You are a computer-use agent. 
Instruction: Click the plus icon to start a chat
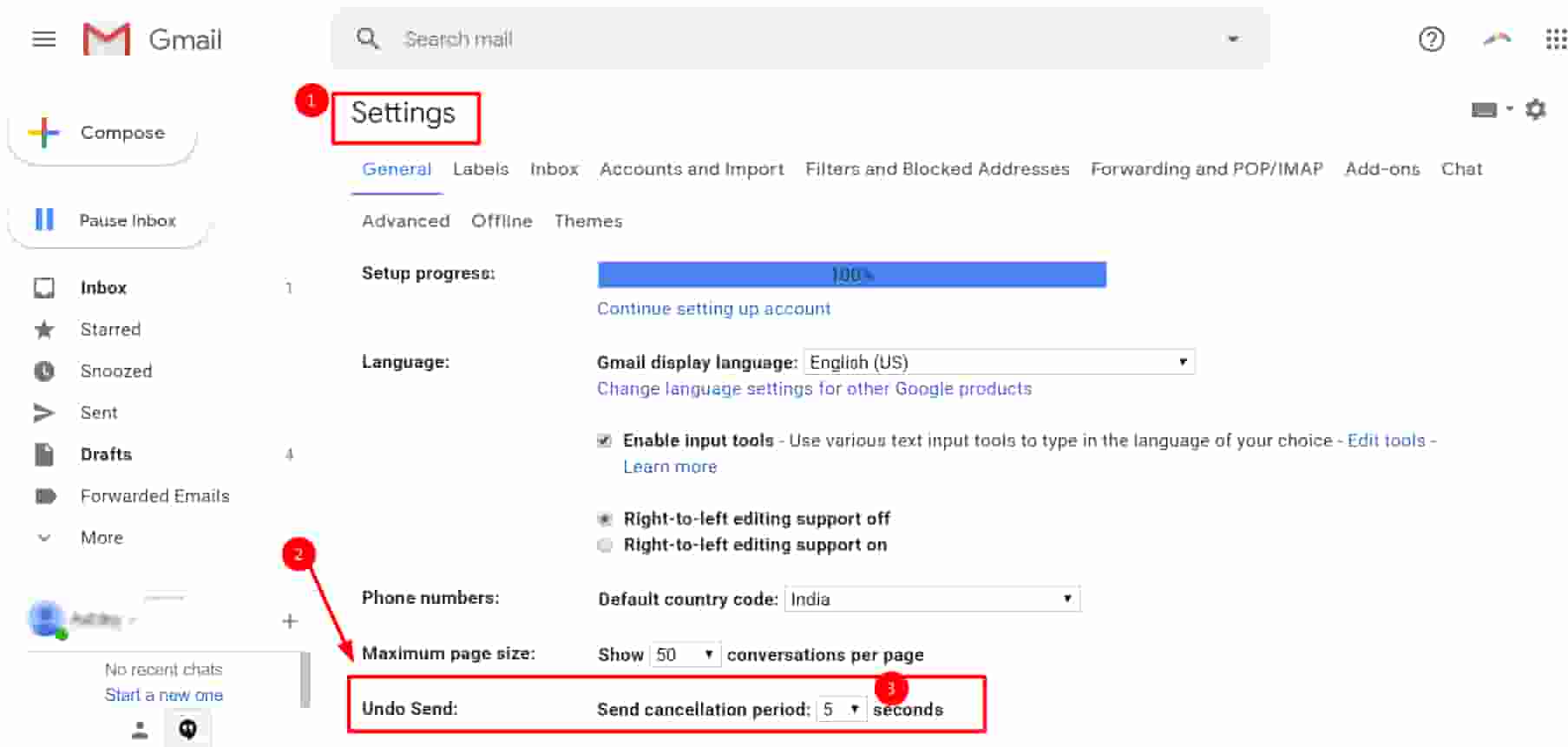click(x=290, y=620)
